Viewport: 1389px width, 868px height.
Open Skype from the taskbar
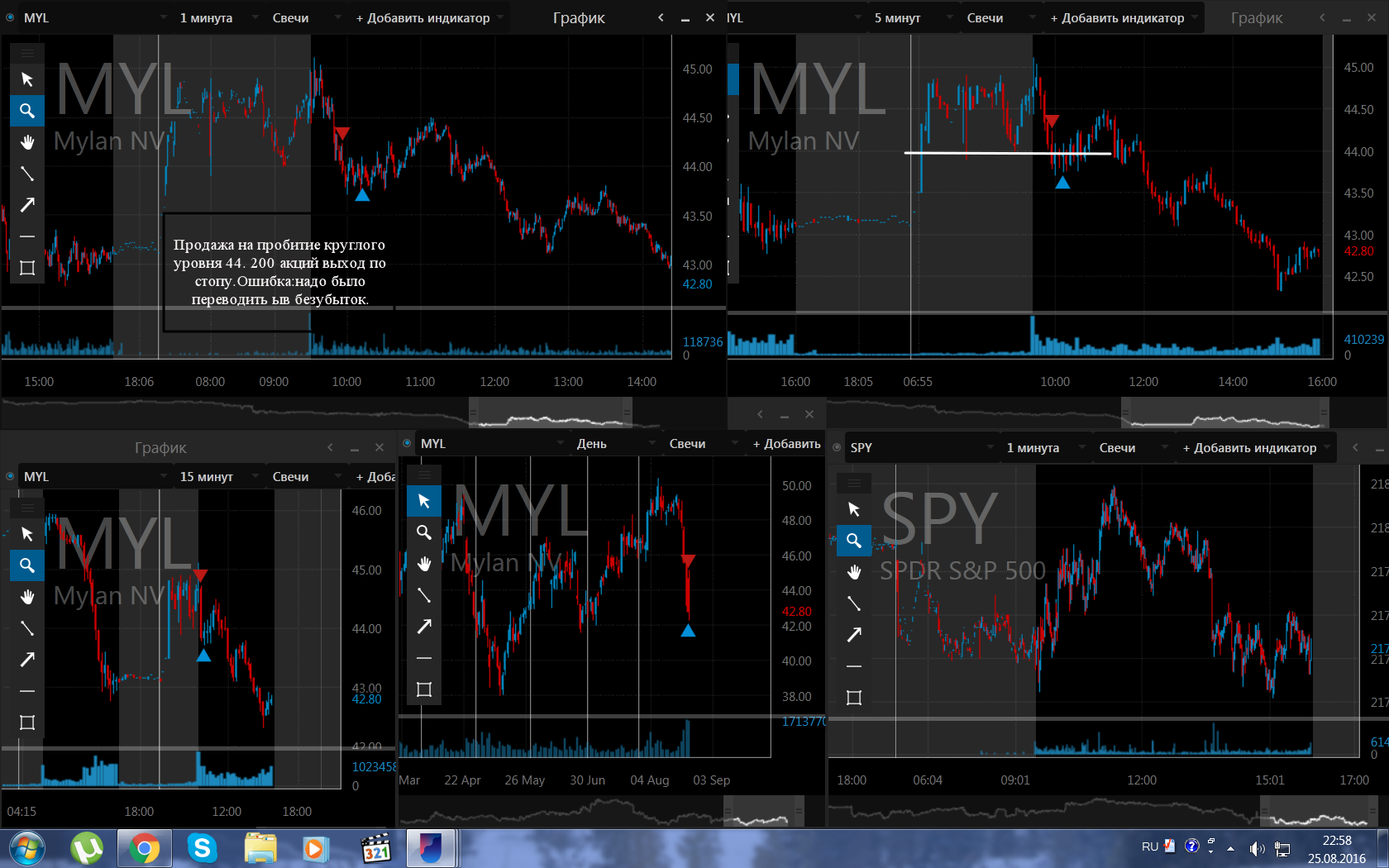tap(202, 848)
